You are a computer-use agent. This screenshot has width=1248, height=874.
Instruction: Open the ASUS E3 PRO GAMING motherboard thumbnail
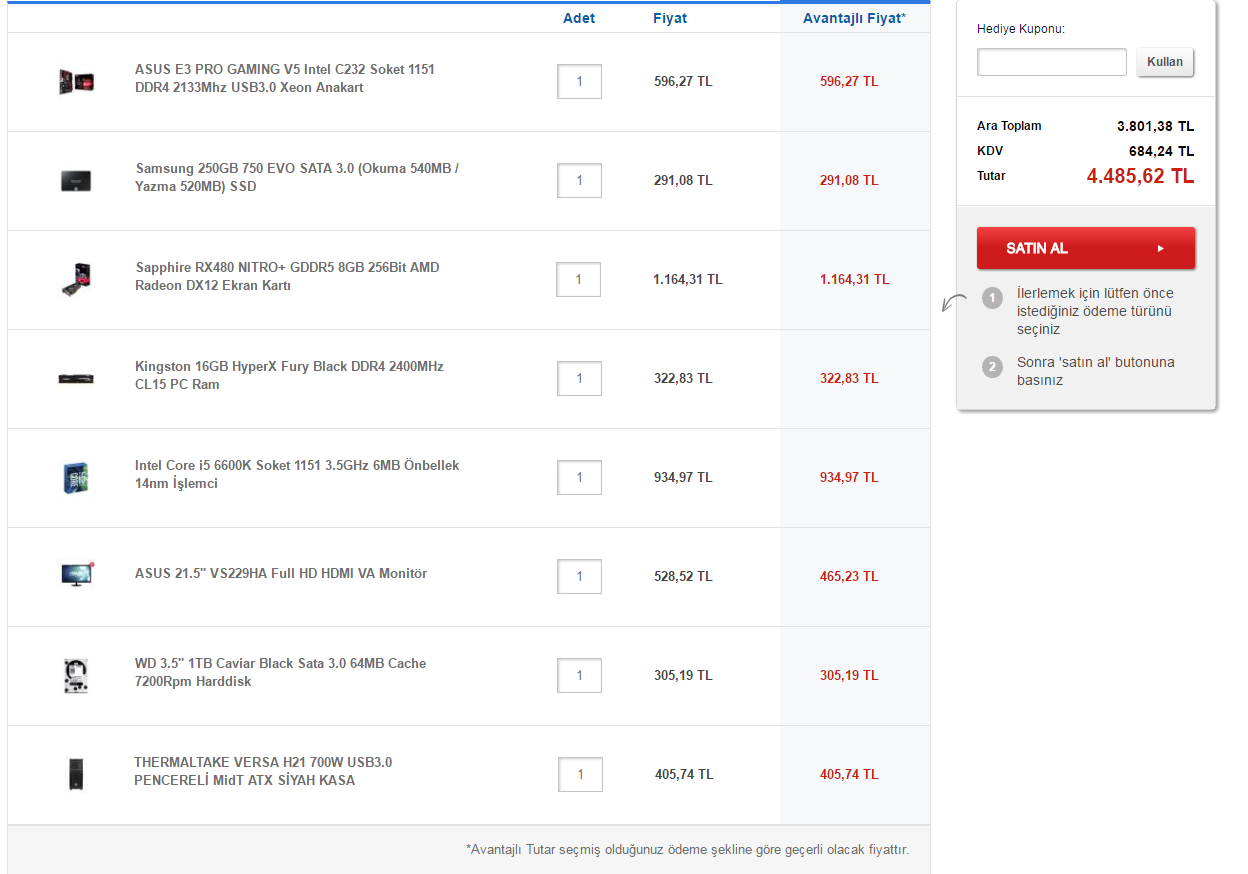click(x=76, y=81)
